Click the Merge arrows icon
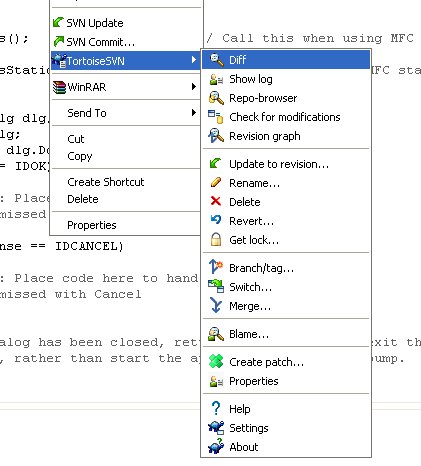This screenshot has width=421, height=466. 216,305
